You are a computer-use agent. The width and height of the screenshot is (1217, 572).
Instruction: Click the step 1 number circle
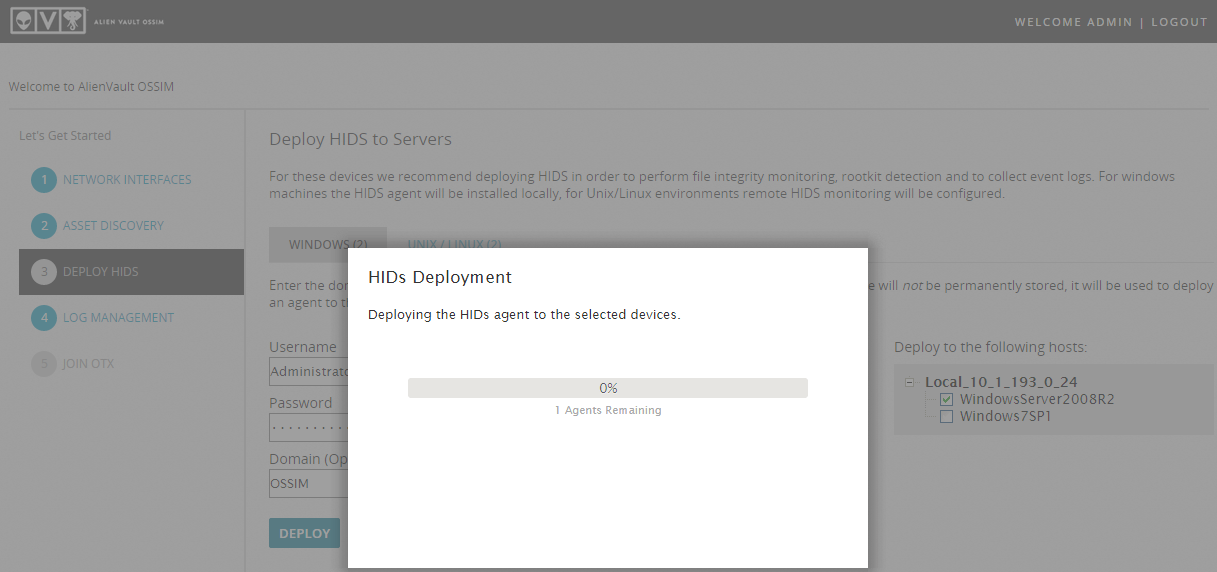click(44, 180)
